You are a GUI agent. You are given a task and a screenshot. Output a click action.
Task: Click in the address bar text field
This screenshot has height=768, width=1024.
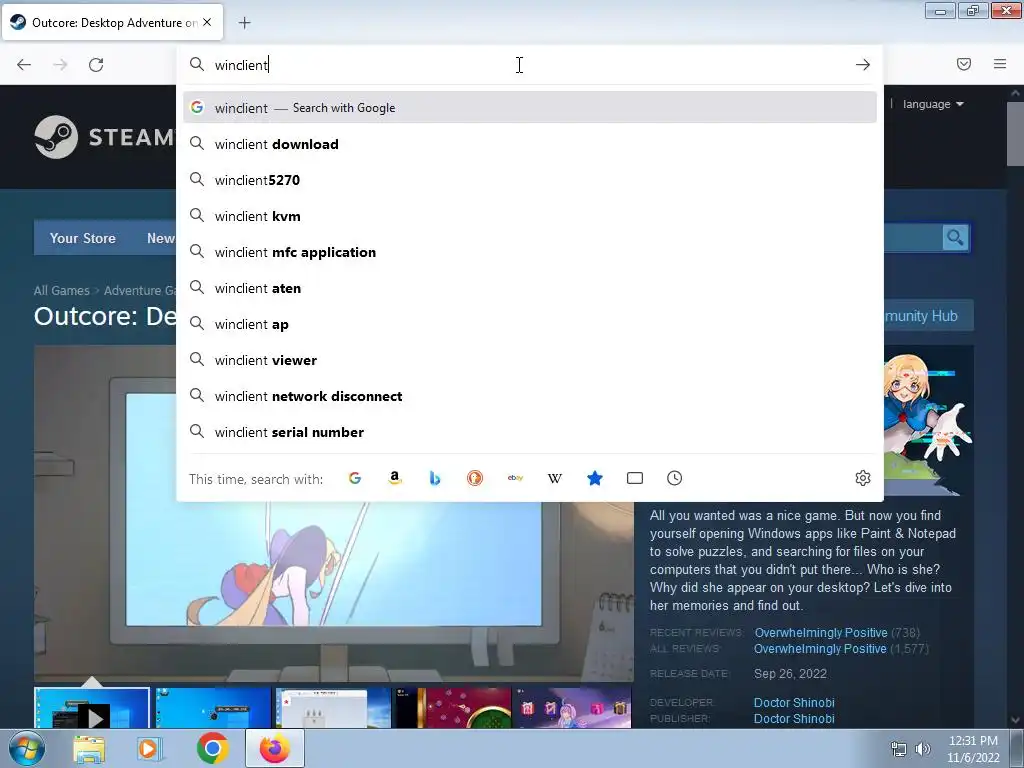pyautogui.click(x=530, y=65)
